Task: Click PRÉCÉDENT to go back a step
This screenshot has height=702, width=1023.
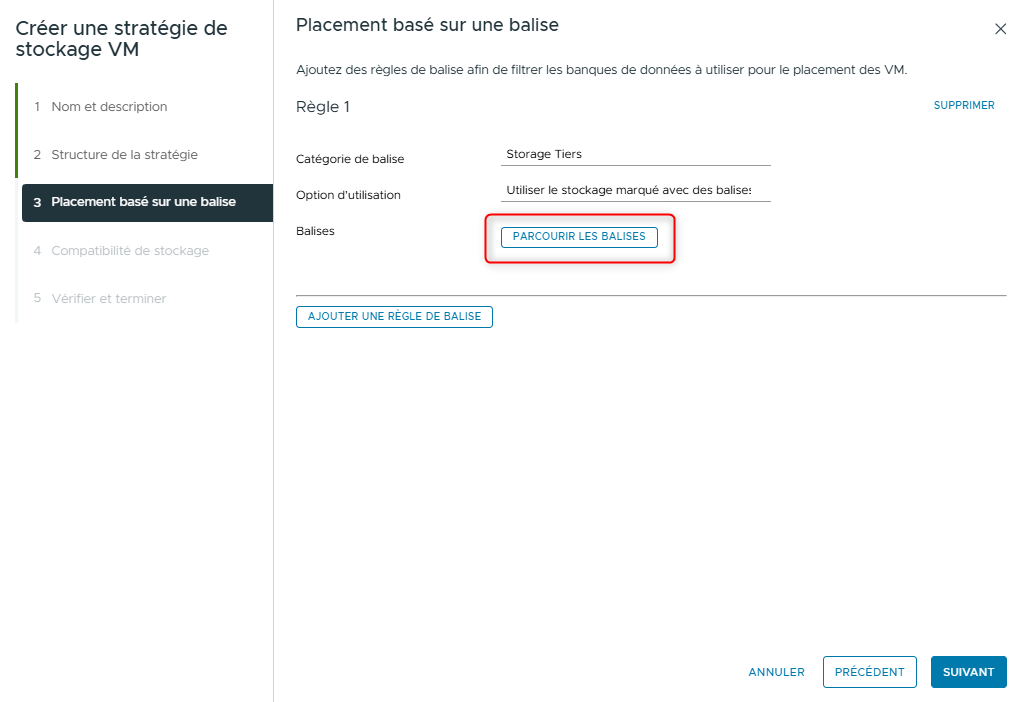Action: click(x=869, y=672)
